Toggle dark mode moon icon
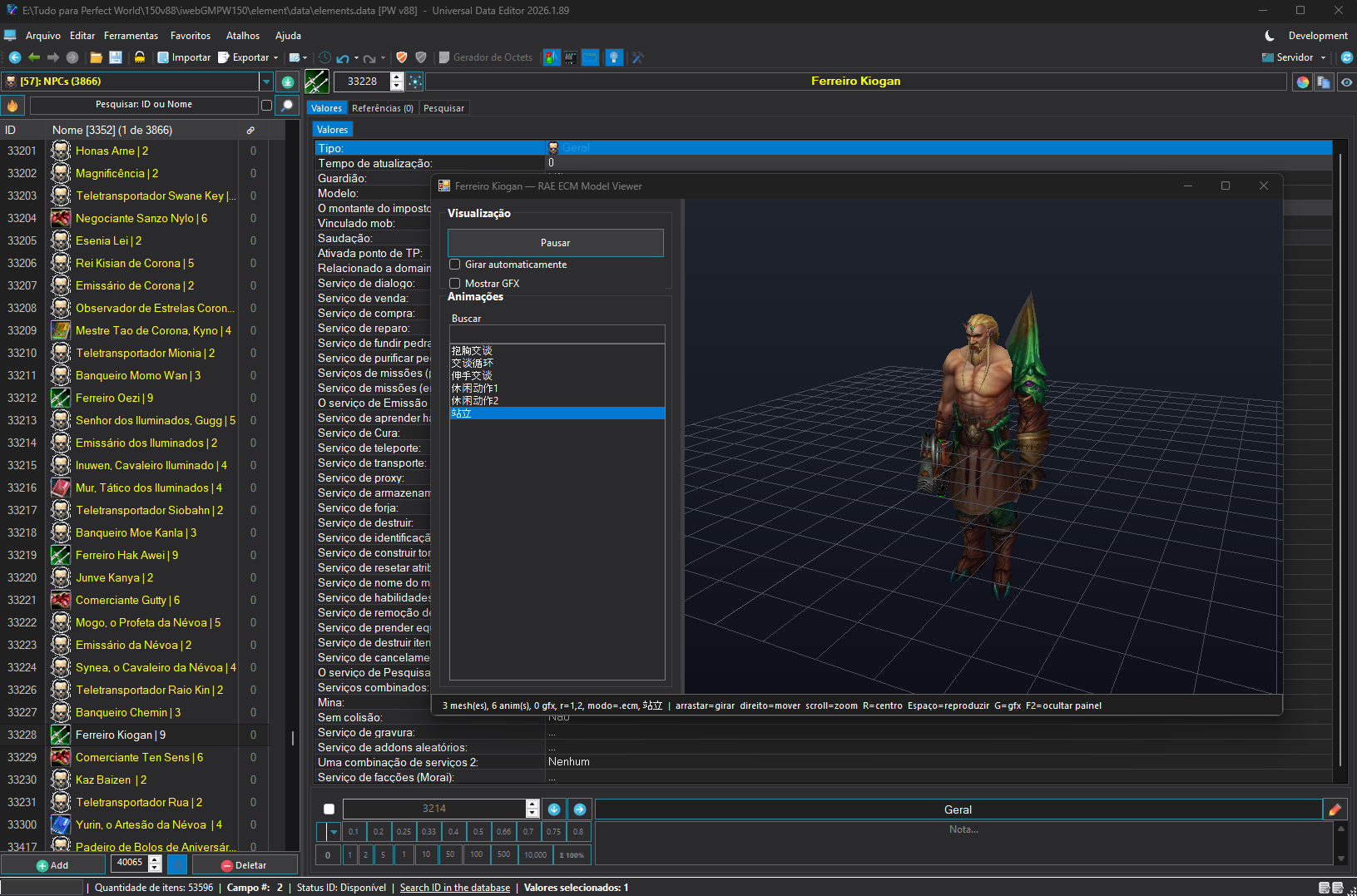The width and height of the screenshot is (1357, 896). coord(1270,36)
